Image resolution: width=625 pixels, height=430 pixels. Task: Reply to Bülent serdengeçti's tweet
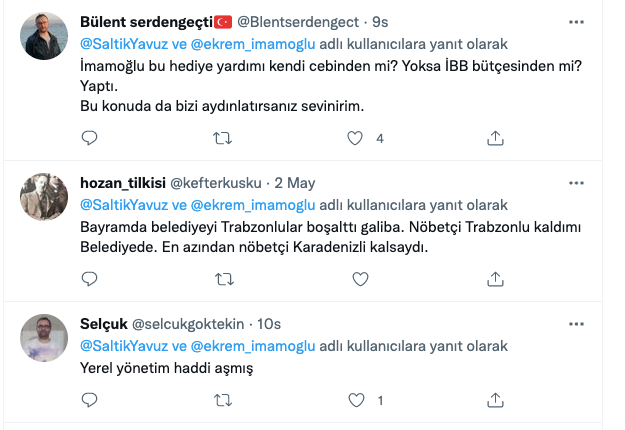tap(89, 138)
